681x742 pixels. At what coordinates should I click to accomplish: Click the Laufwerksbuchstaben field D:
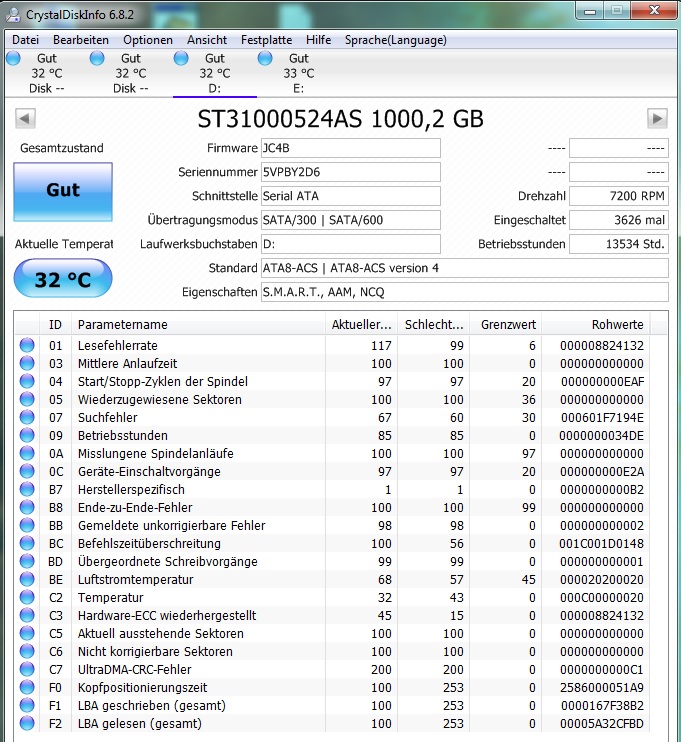point(351,244)
